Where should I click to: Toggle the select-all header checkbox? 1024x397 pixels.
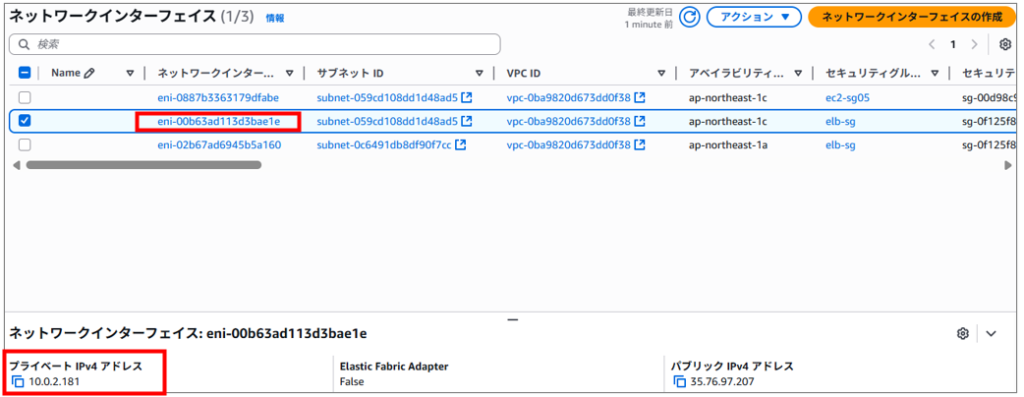24,73
